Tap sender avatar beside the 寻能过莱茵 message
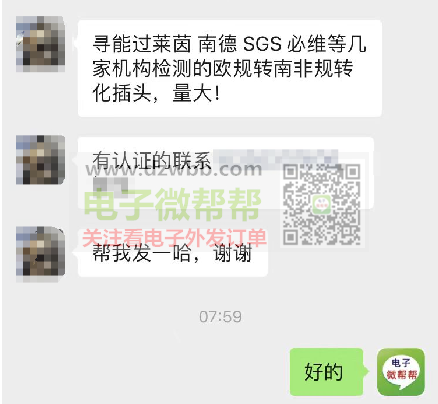This screenshot has width=438, height=404. tap(40, 44)
